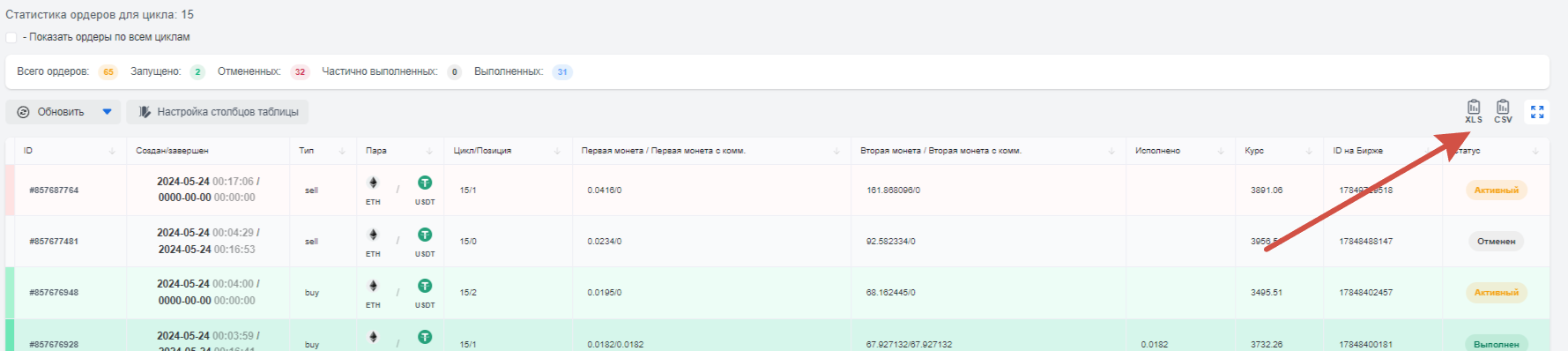The image size is (1568, 351).
Task: Expand table to fullscreen view
Action: 1537,112
